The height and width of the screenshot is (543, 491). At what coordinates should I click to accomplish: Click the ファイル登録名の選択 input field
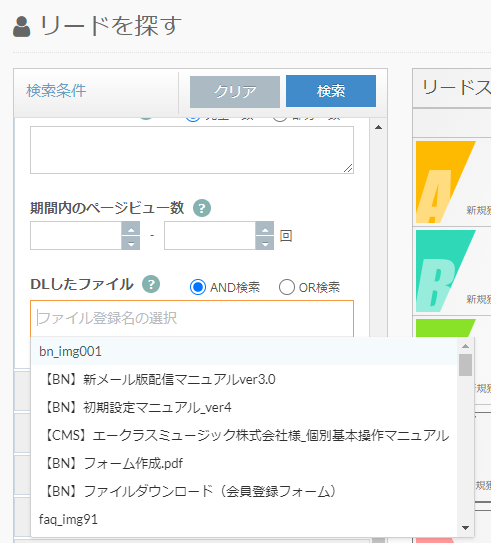tap(192, 319)
